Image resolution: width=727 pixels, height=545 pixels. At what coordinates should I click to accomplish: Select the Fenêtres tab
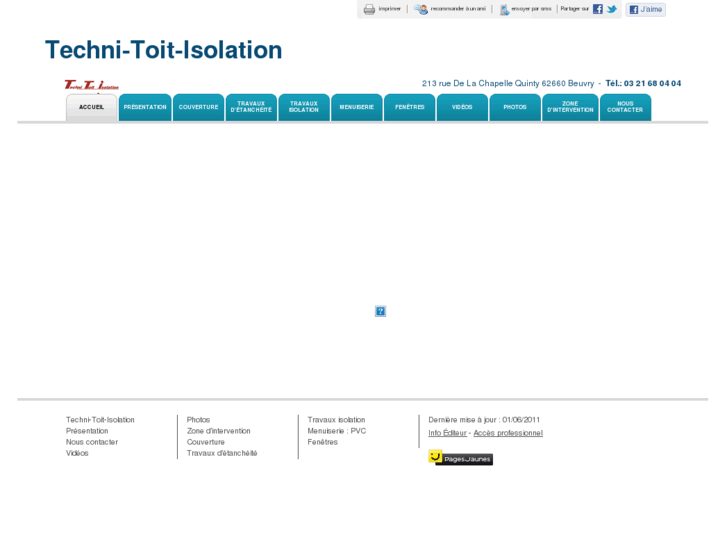409,108
